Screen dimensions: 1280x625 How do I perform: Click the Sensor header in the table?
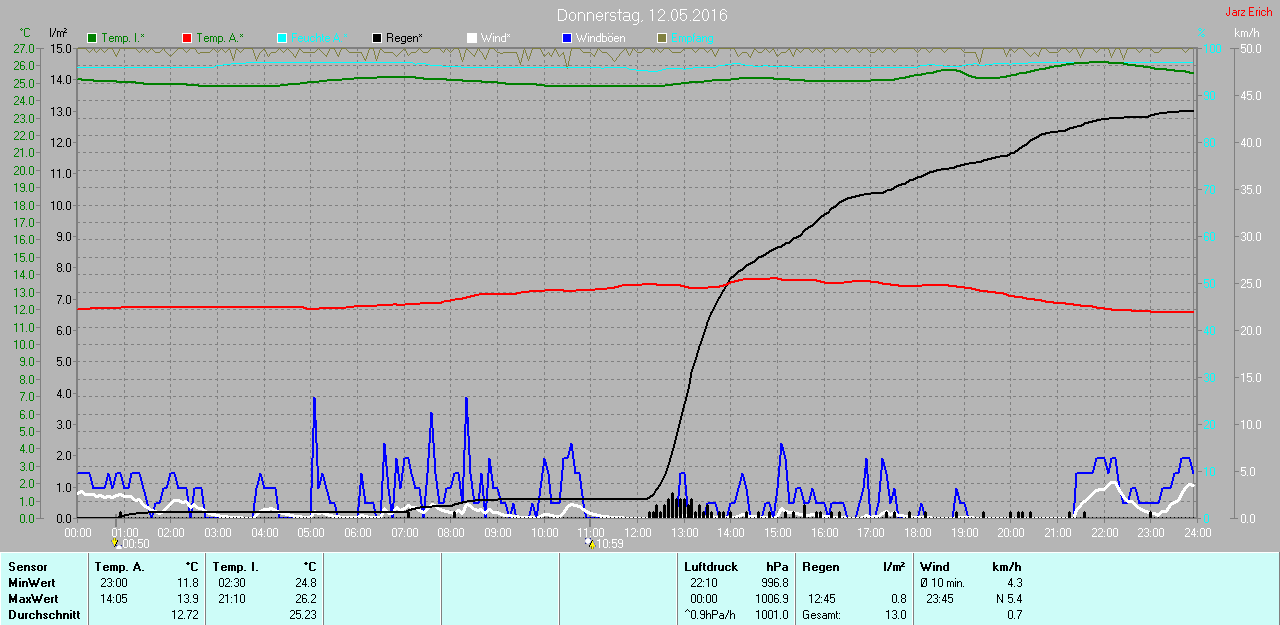coord(27,567)
